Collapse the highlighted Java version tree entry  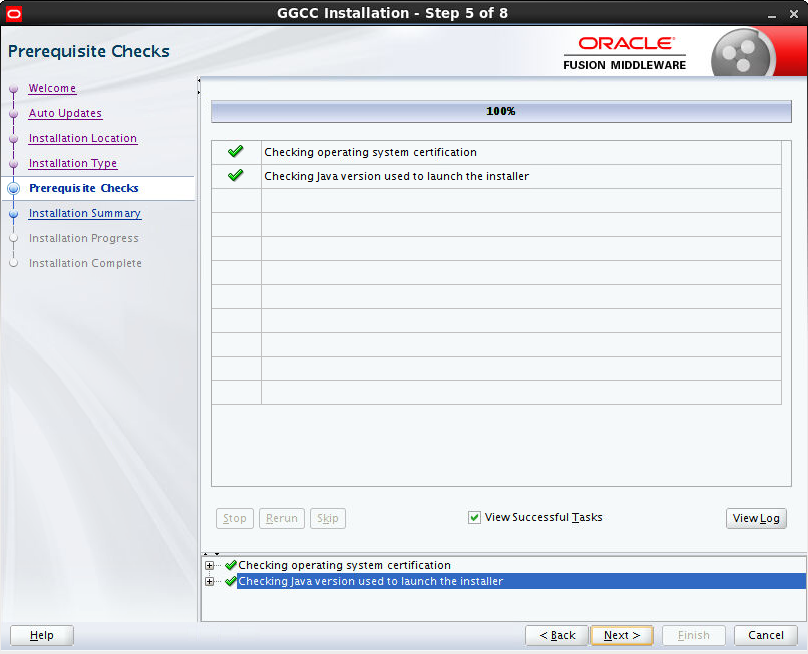tap(209, 581)
